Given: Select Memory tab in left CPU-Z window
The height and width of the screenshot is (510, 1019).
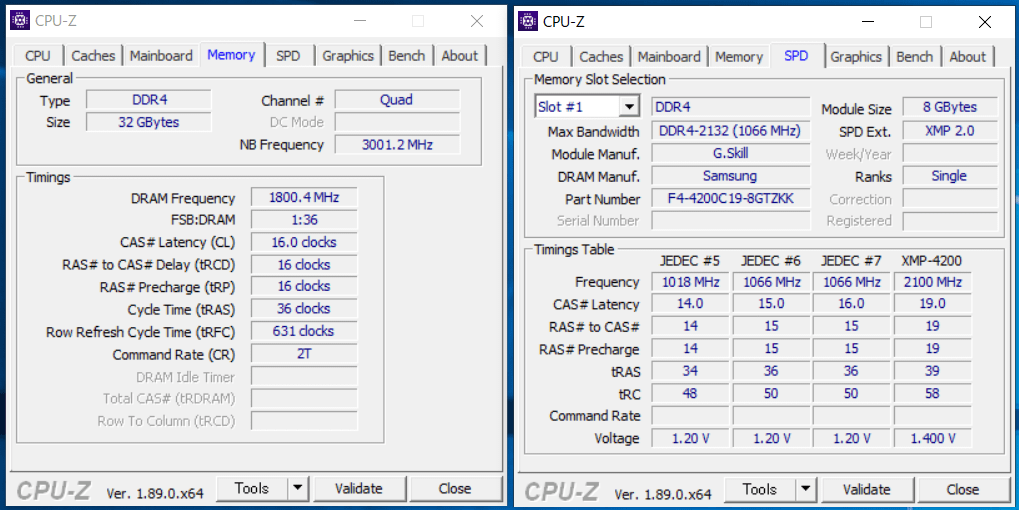Looking at the screenshot, I should click(x=231, y=55).
